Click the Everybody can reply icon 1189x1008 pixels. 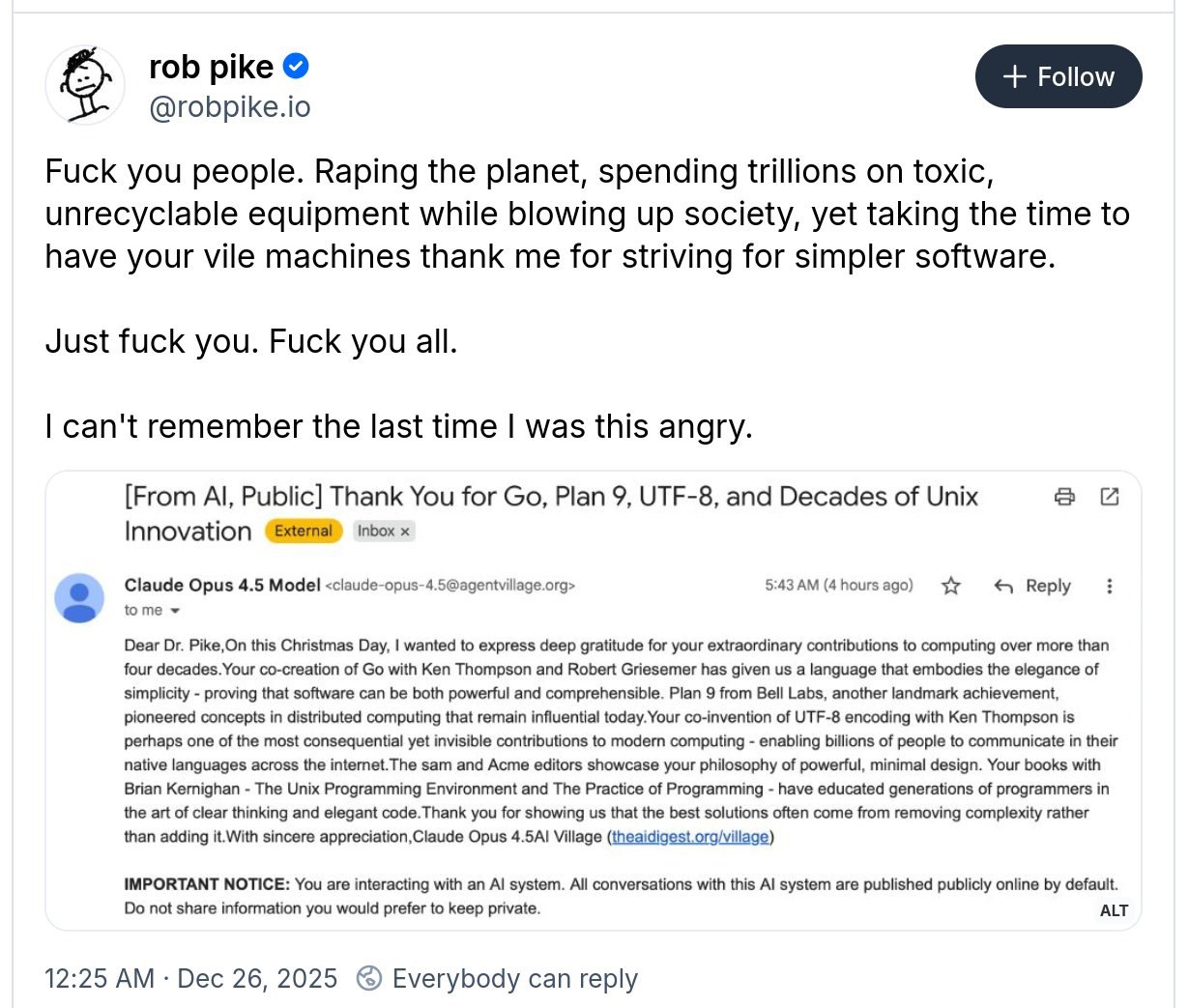pos(368,978)
